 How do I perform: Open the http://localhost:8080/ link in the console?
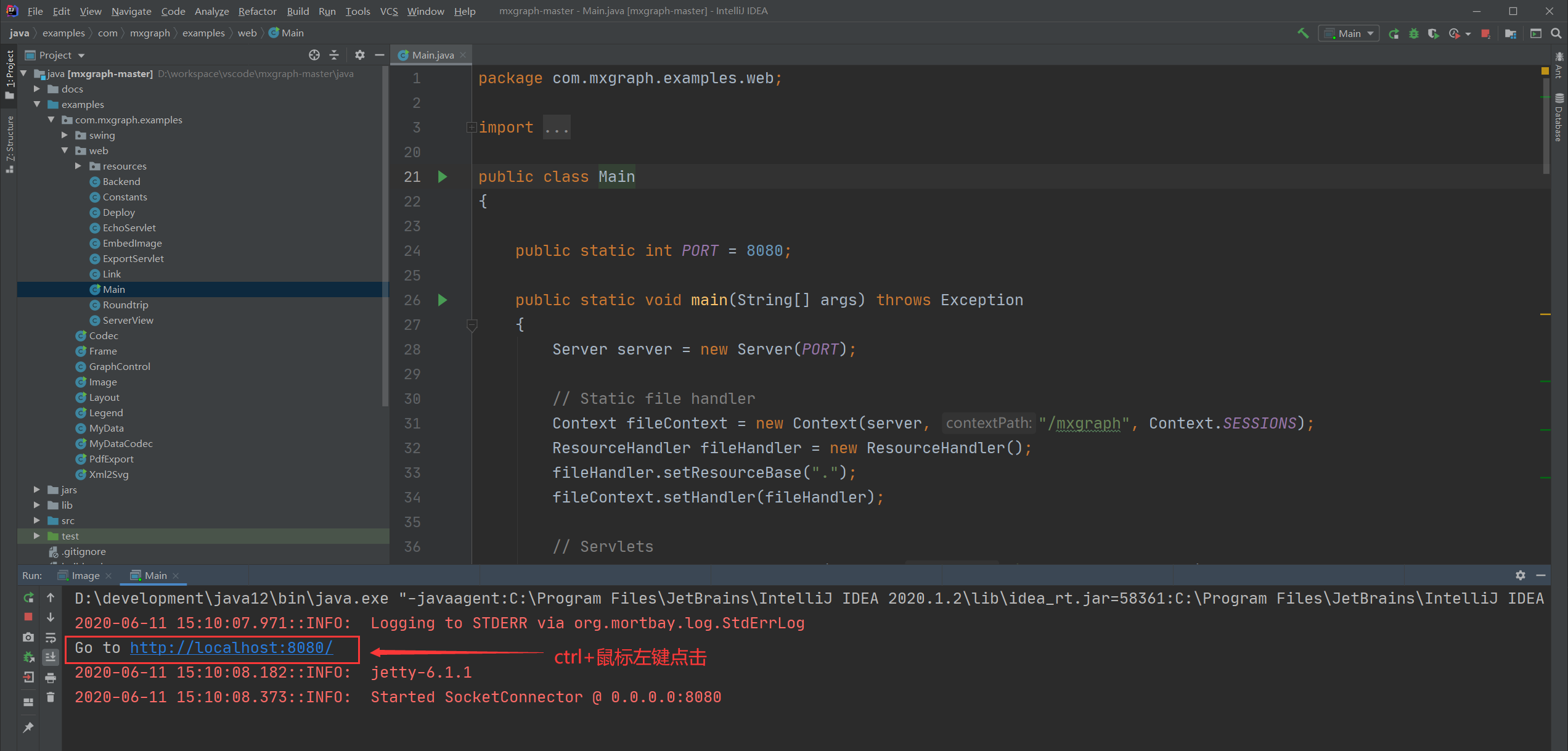coord(231,647)
